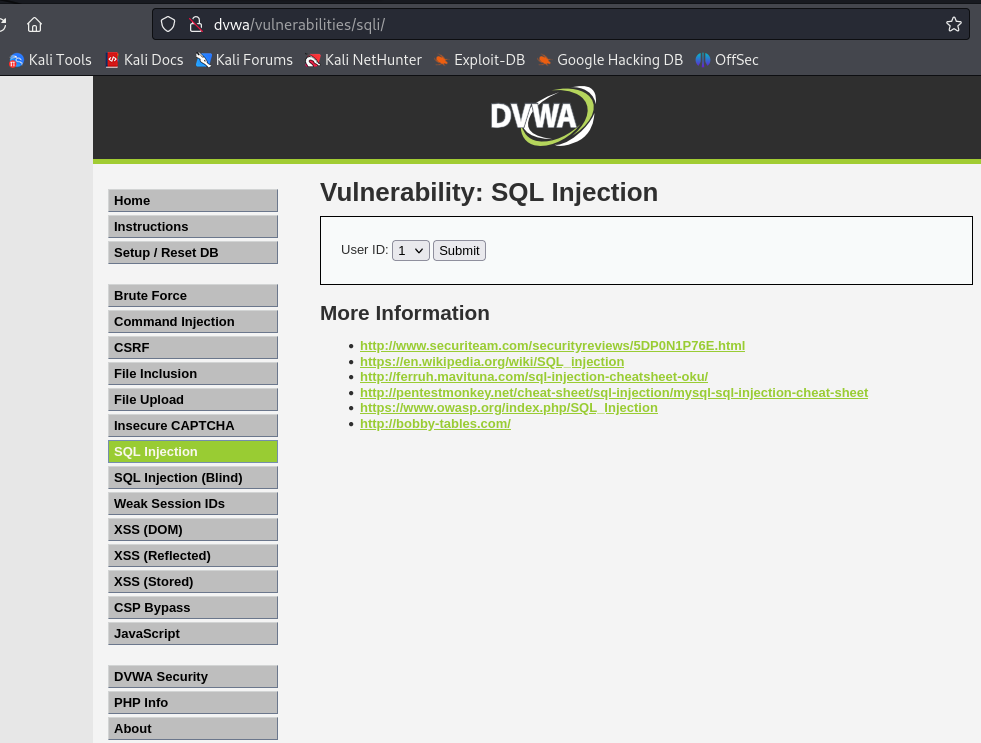Select CSP Bypass in the sidebar

tap(193, 608)
